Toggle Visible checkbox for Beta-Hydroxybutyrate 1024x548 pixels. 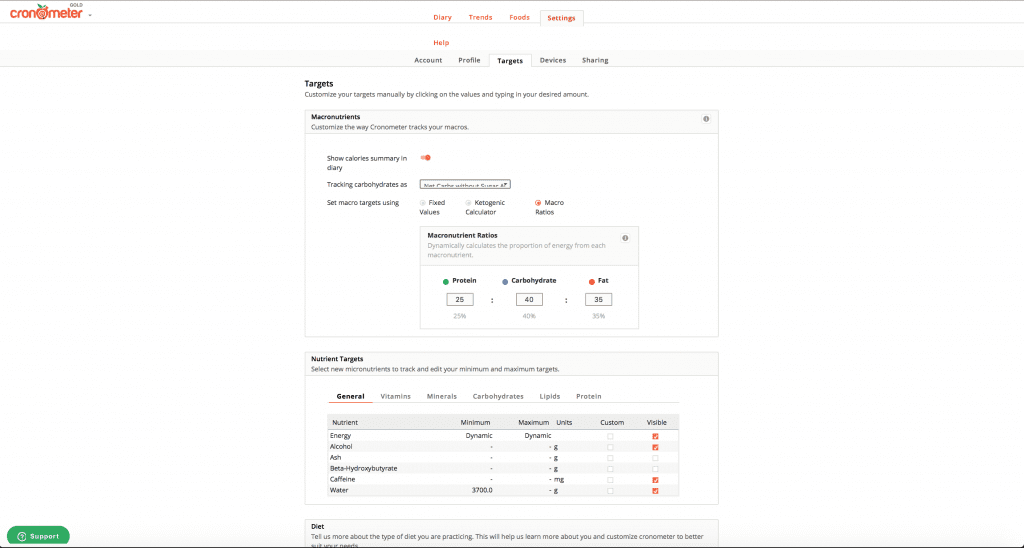[655, 469]
